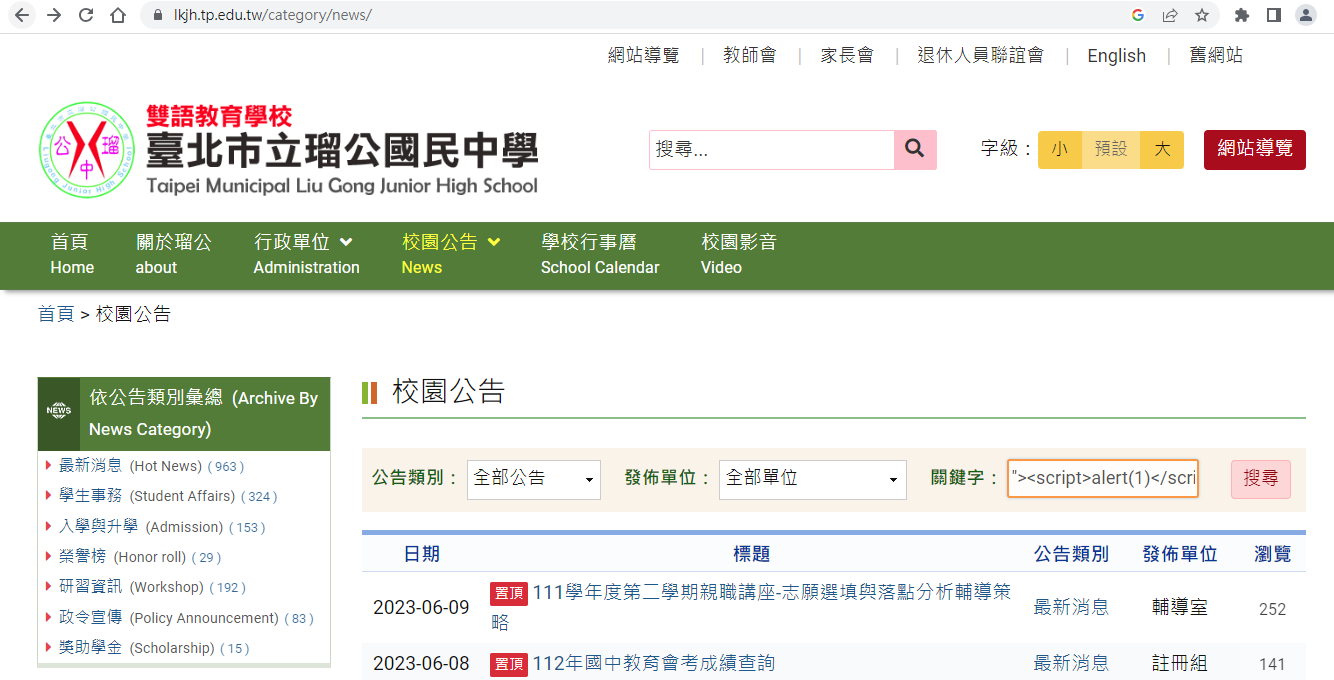Focus the site search 搜尋 input box
This screenshot has width=1334, height=680.
point(772,149)
